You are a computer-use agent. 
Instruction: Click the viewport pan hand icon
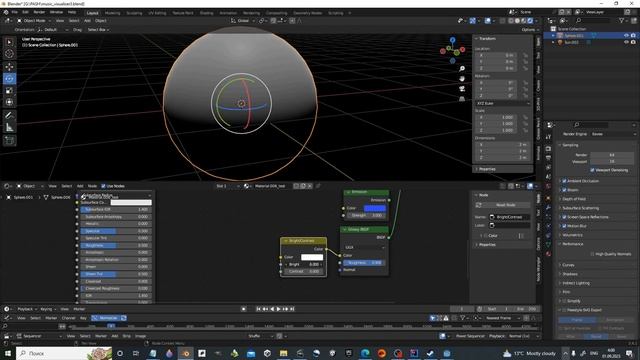tap(462, 78)
